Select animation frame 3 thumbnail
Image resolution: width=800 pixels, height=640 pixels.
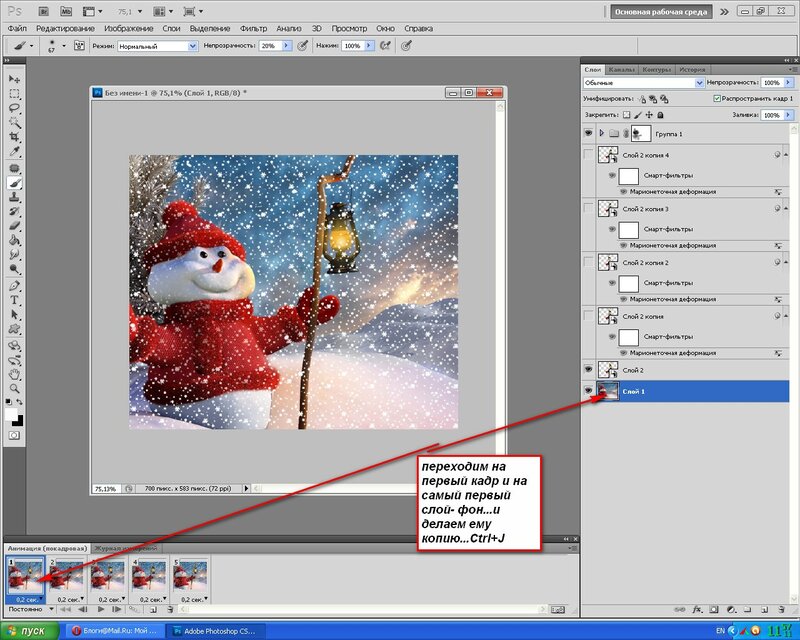tap(107, 575)
